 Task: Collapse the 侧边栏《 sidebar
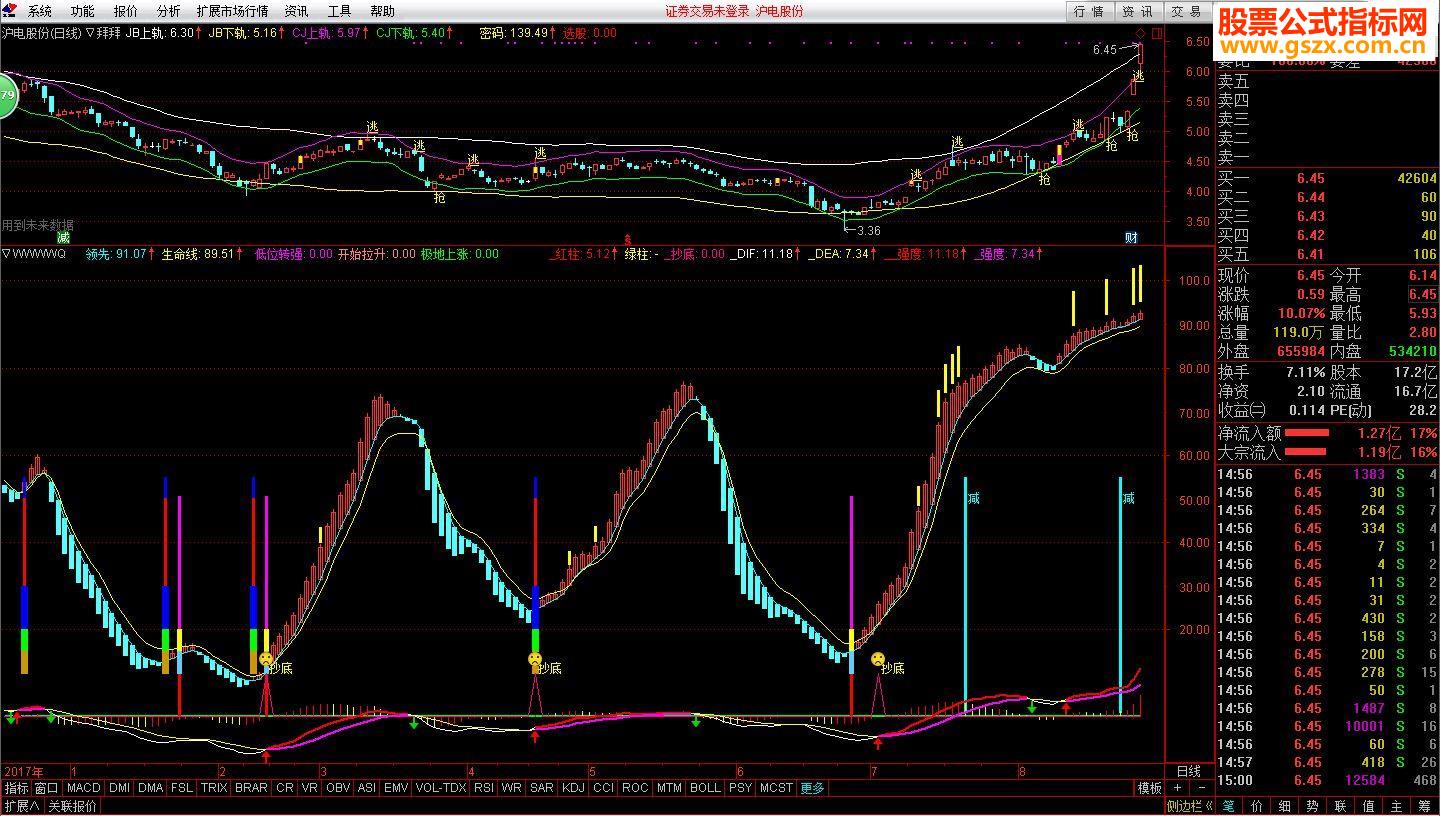(1189, 806)
